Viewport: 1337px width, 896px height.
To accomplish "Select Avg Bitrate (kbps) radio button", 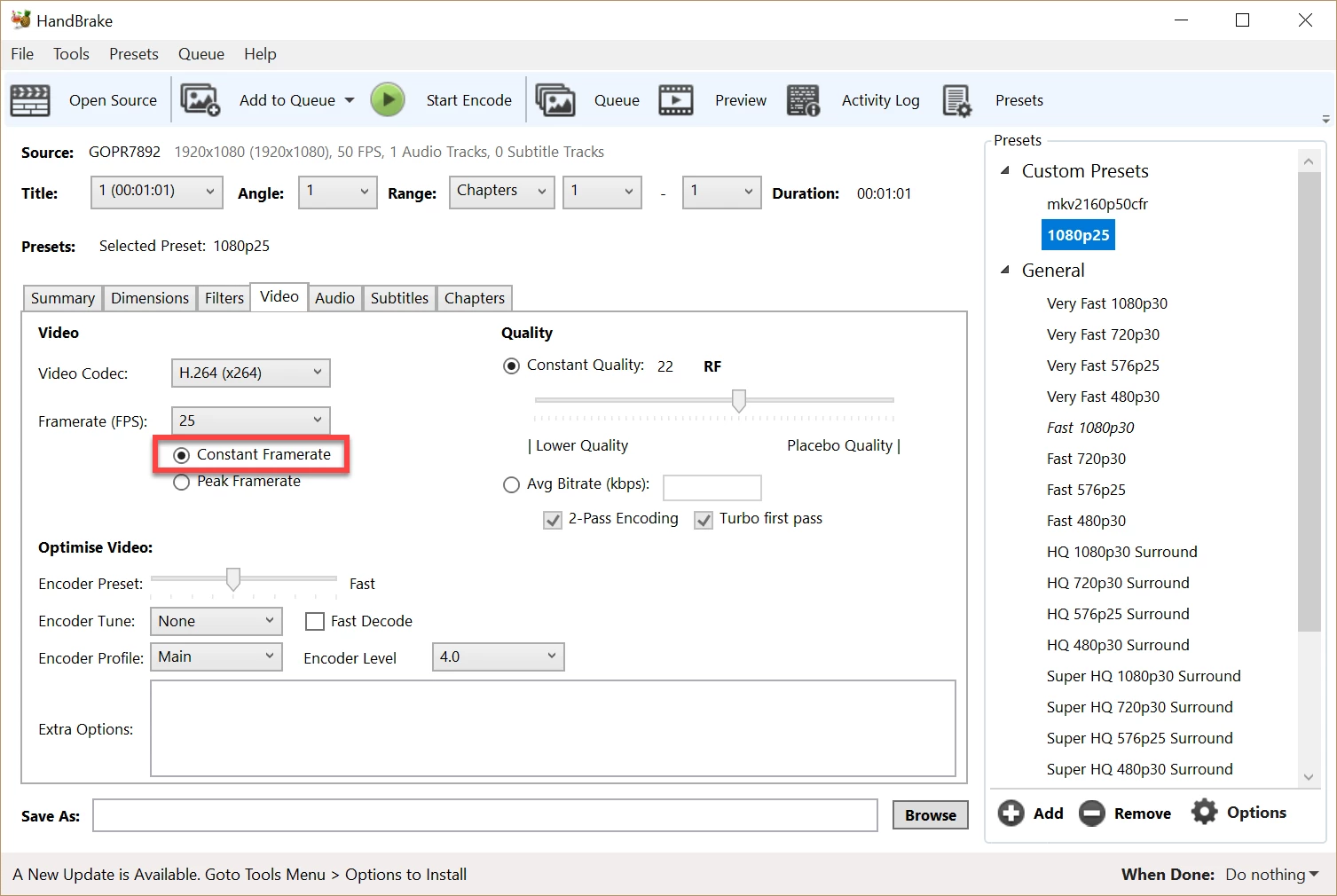I will tap(511, 484).
